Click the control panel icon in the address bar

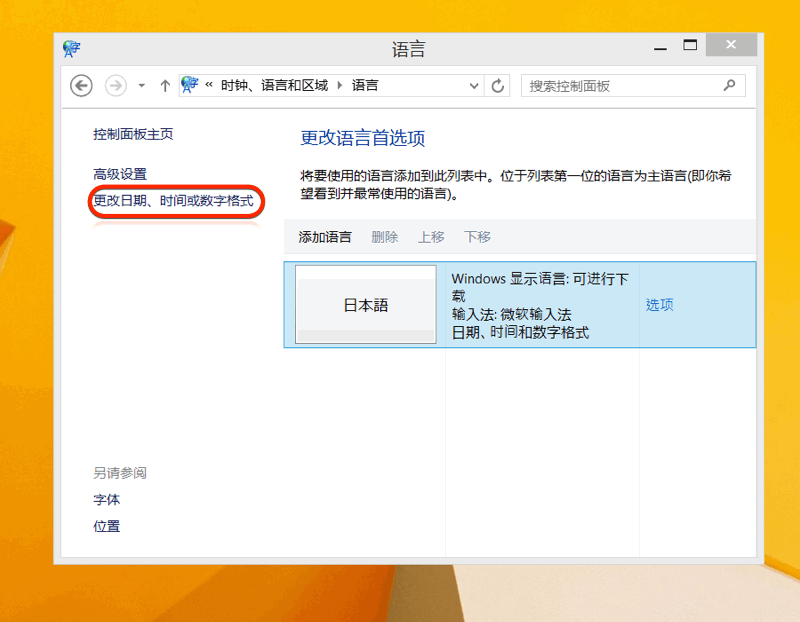point(190,86)
